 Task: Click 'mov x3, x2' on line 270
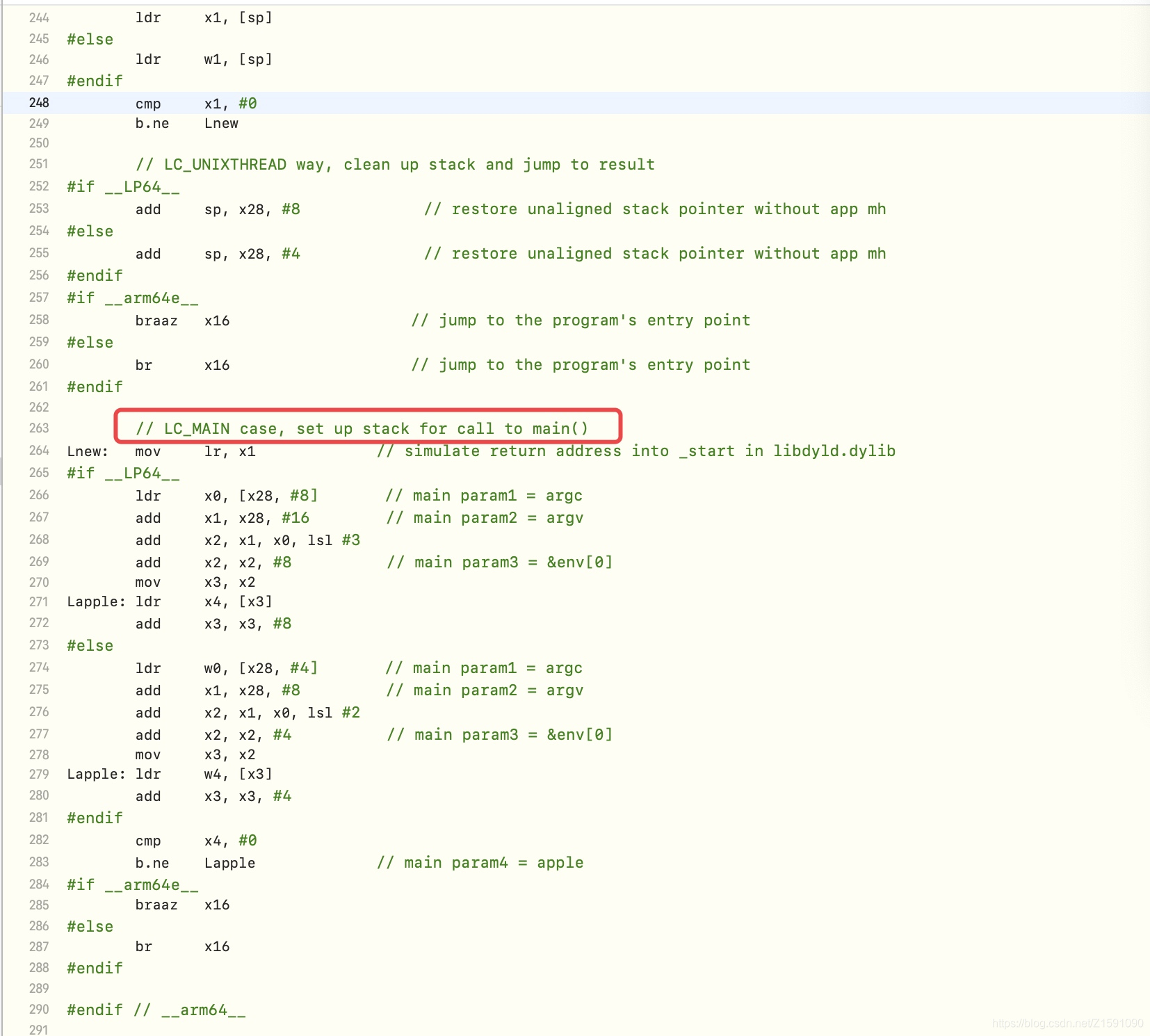click(x=195, y=582)
